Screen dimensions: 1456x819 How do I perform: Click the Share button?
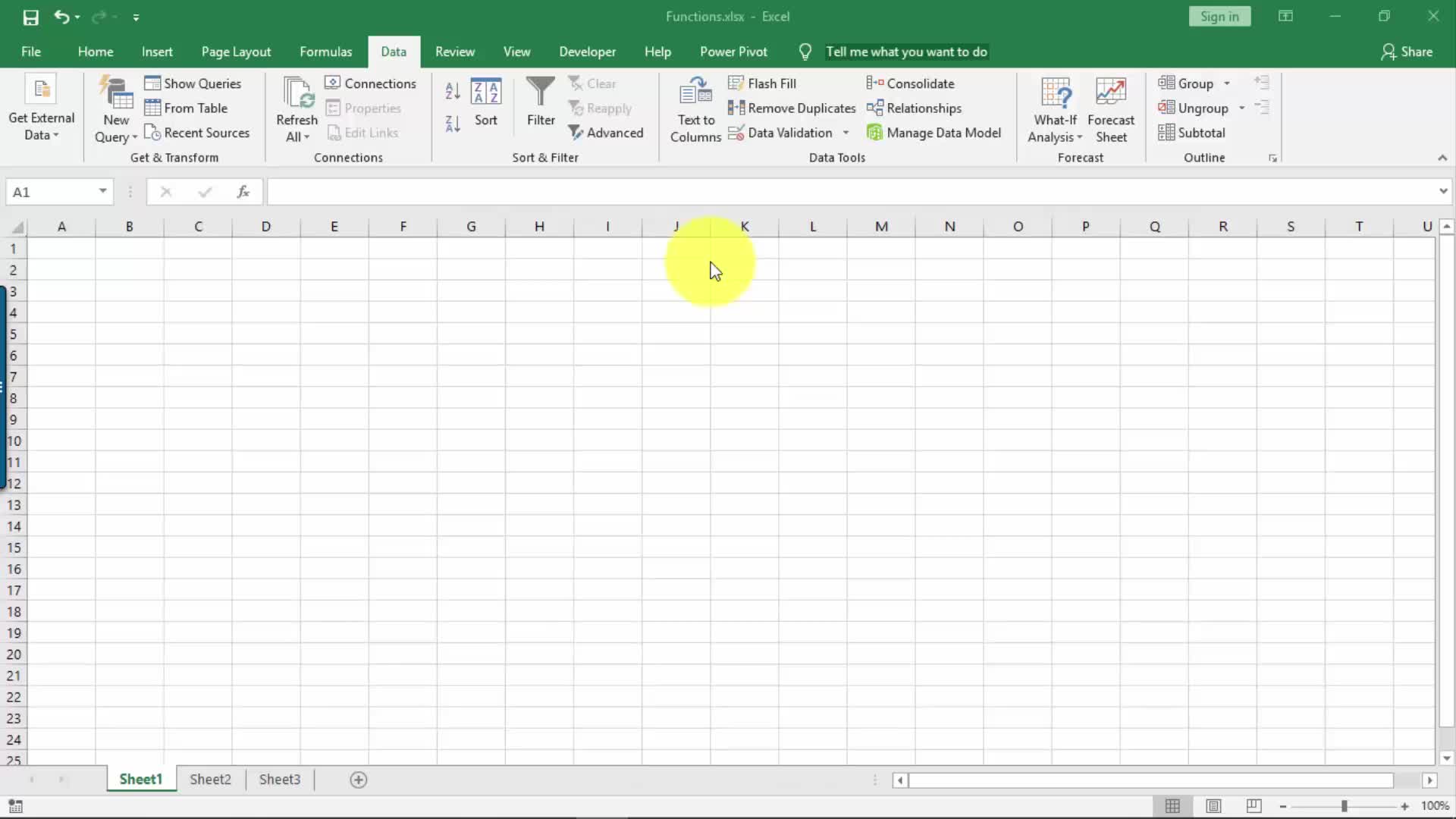tap(1407, 52)
